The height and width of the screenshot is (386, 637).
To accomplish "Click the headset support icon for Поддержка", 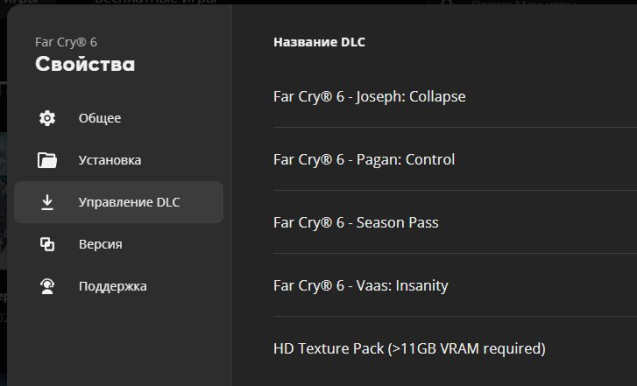I will coord(47,286).
